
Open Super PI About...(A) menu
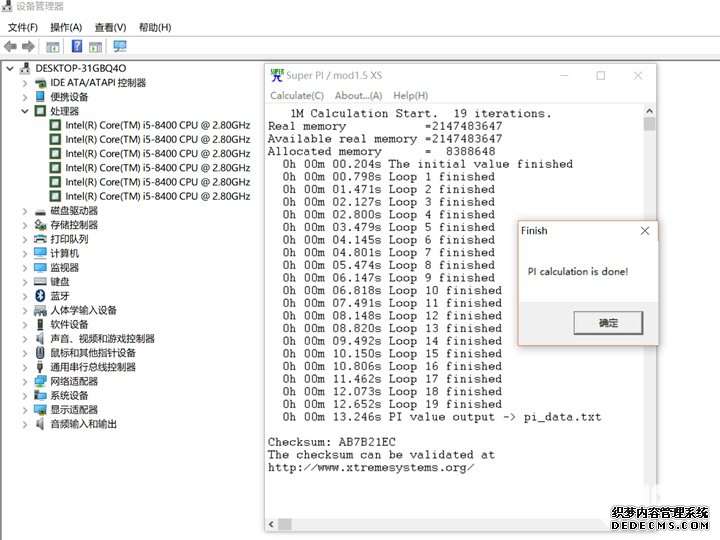click(x=358, y=96)
